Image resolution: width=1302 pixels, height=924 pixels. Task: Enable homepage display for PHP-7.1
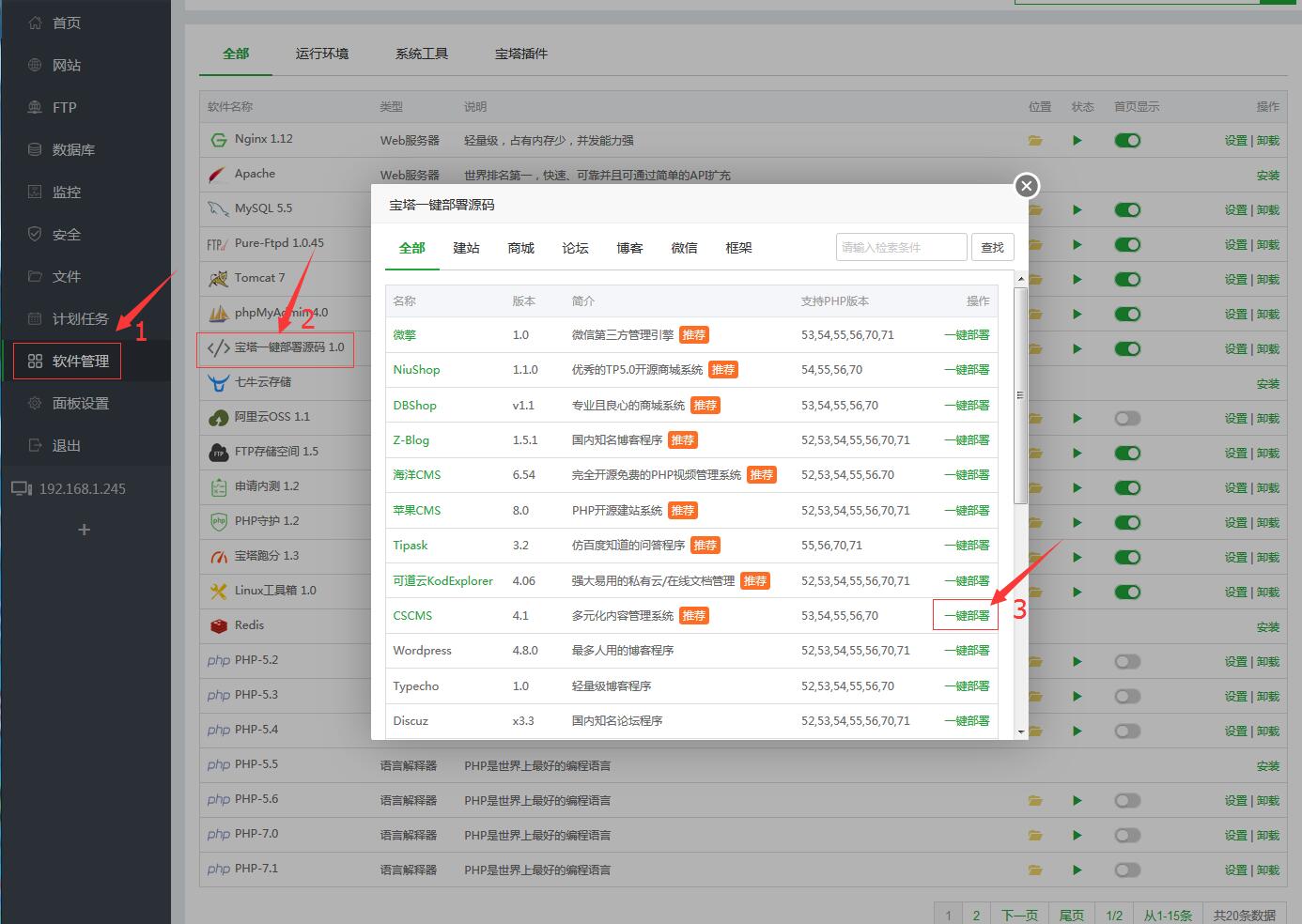[1127, 870]
